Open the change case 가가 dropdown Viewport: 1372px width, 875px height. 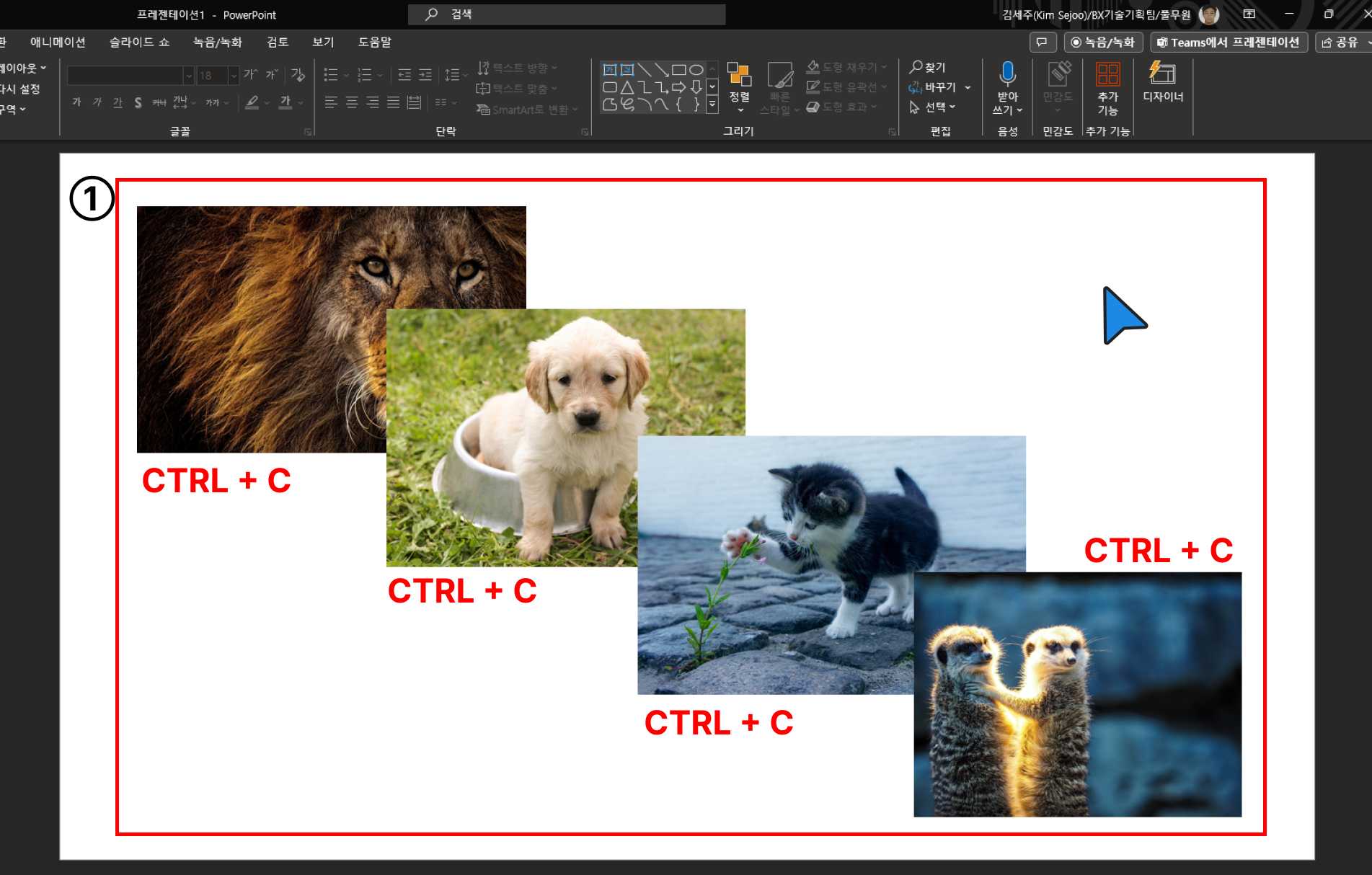point(216,102)
